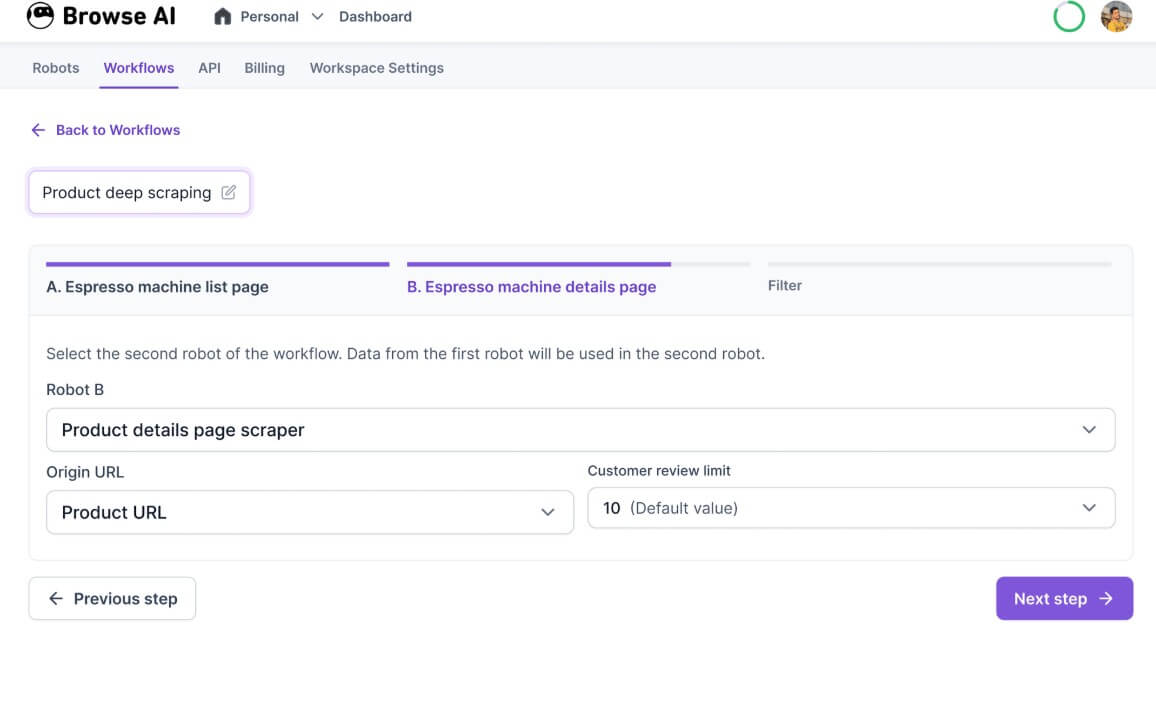
Task: Click the back arrow icon before Back to Workflows
Action: coord(38,130)
